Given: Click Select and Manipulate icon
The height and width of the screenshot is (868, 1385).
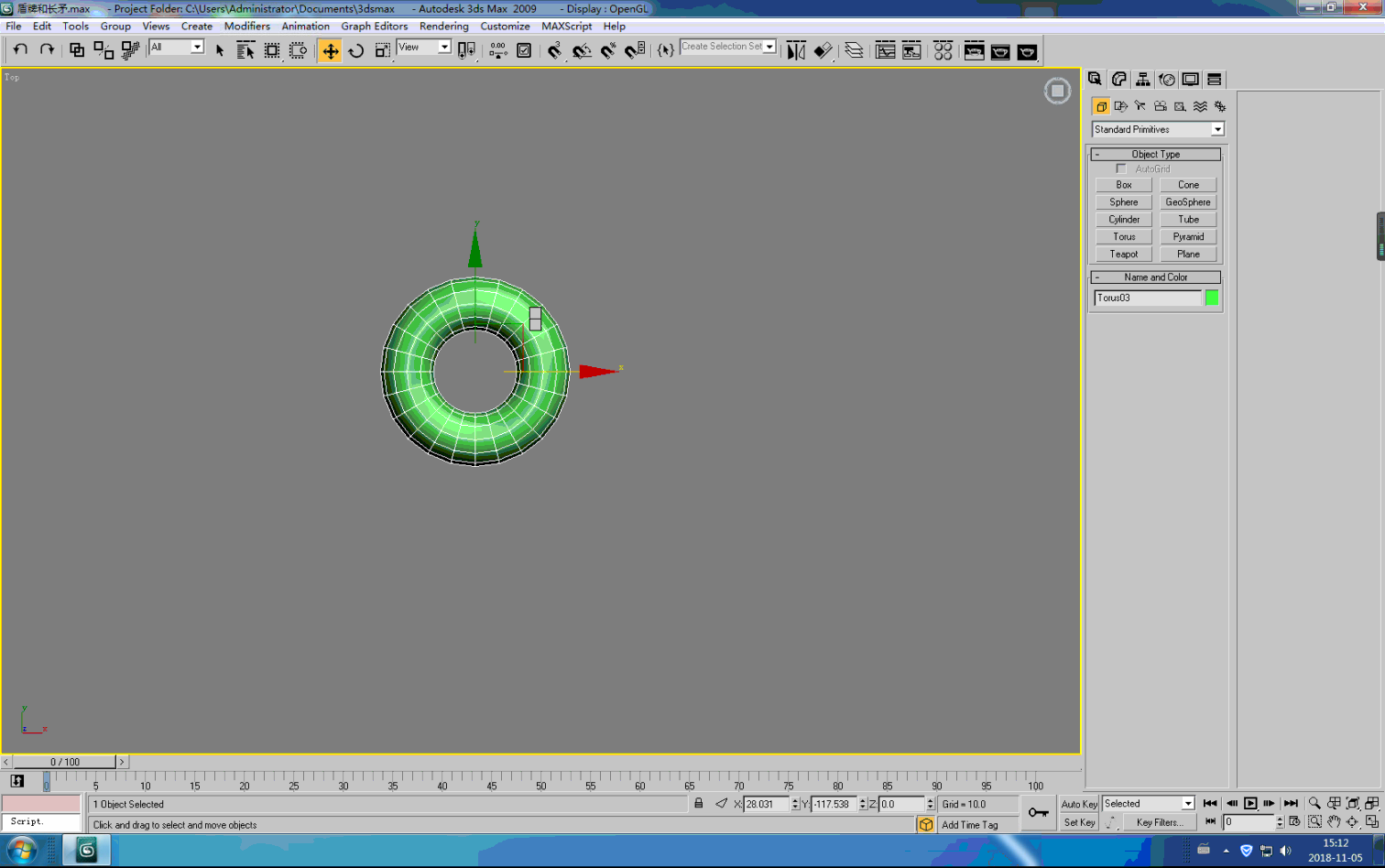Looking at the screenshot, I should (498, 50).
